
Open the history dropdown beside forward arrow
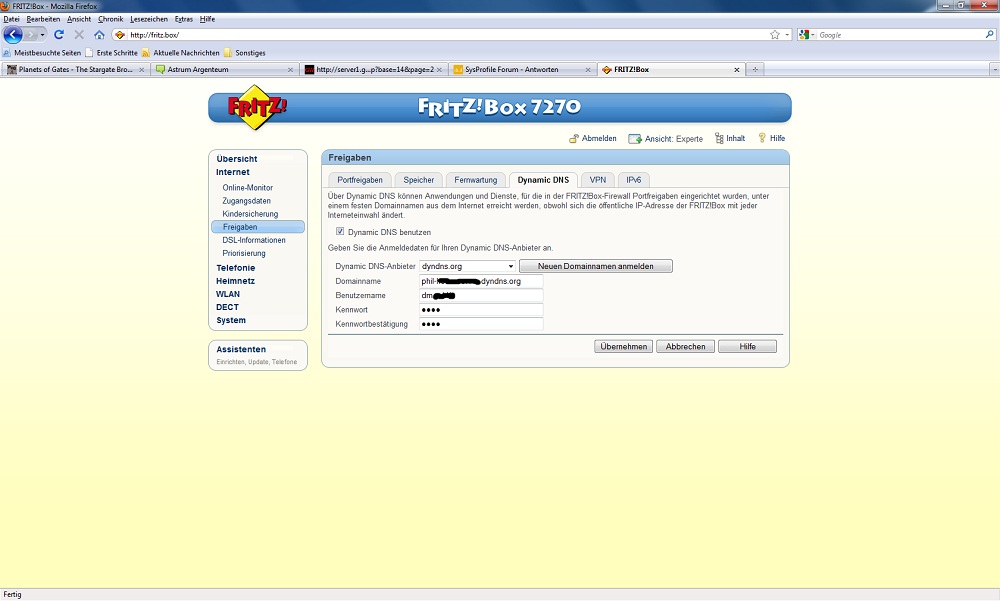(x=43, y=34)
